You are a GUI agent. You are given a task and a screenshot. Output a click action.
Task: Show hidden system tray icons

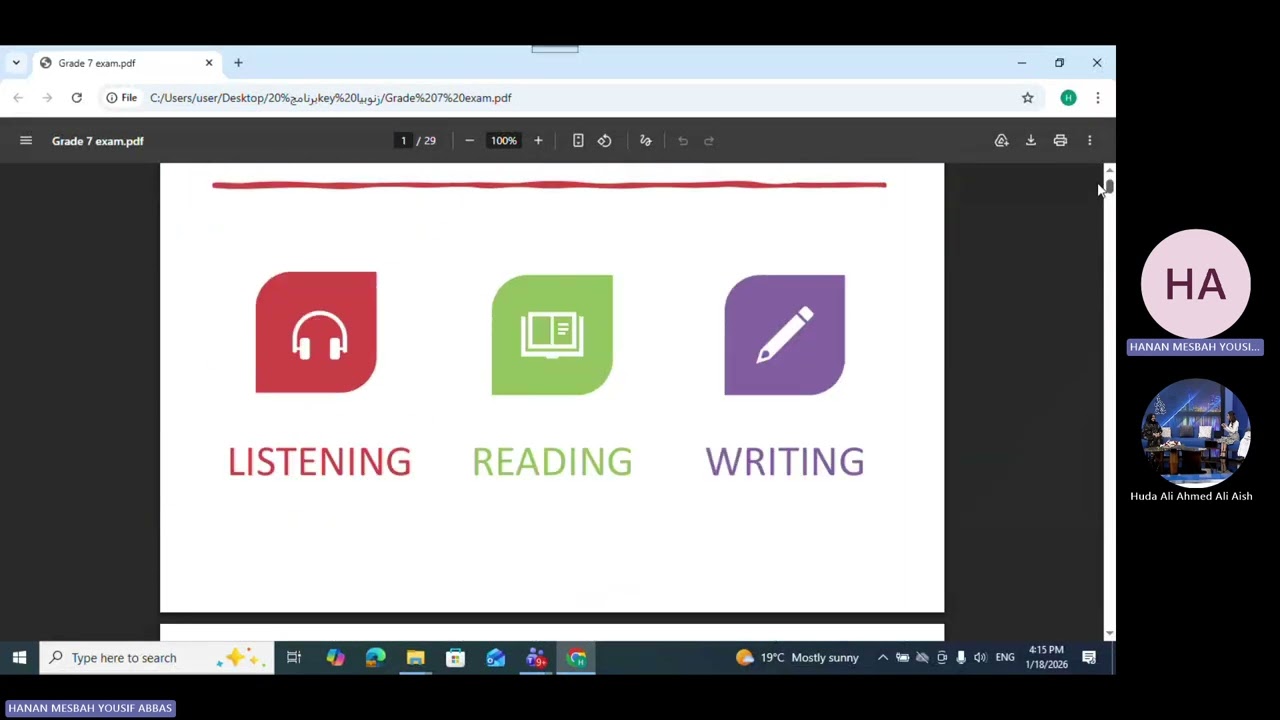tap(883, 658)
